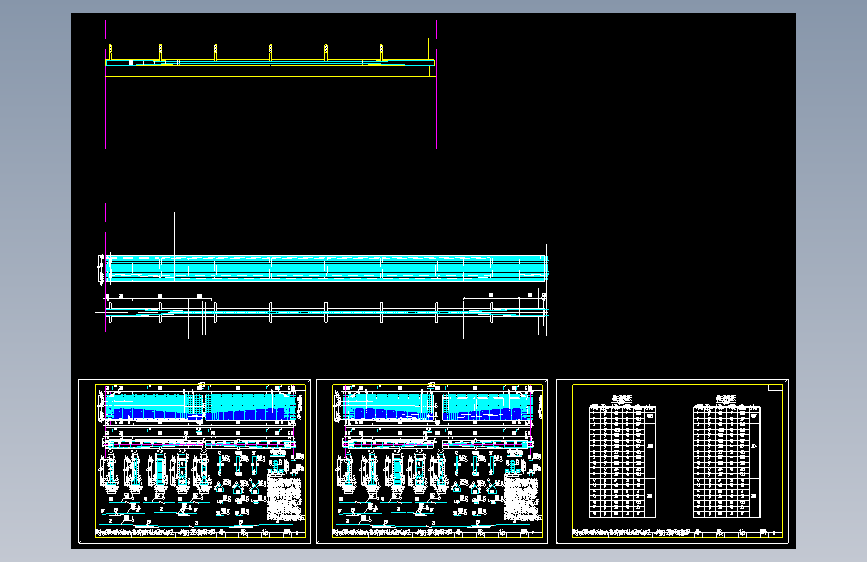Click the left table in the tables sheet
The height and width of the screenshot is (562, 867).
(x=623, y=461)
